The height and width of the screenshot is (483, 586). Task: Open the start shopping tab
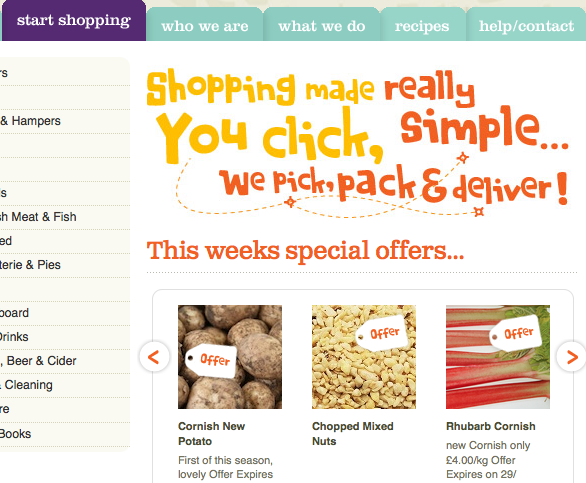[74, 21]
